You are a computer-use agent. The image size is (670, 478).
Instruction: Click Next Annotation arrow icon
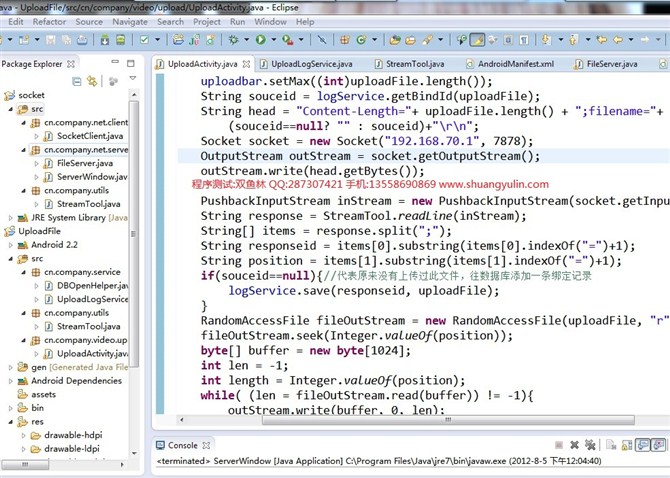pyautogui.click(x=547, y=40)
